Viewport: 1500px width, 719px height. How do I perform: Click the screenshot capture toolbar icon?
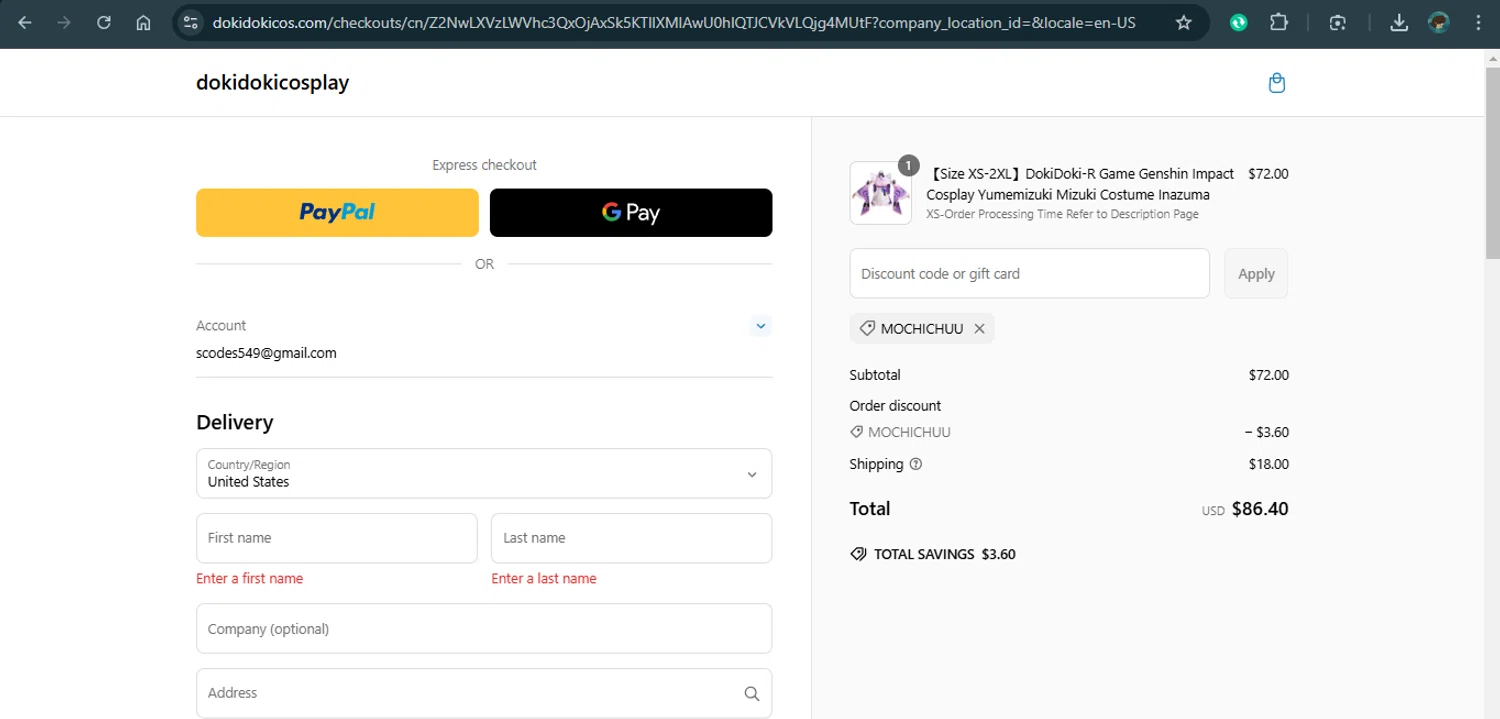tap(1338, 22)
